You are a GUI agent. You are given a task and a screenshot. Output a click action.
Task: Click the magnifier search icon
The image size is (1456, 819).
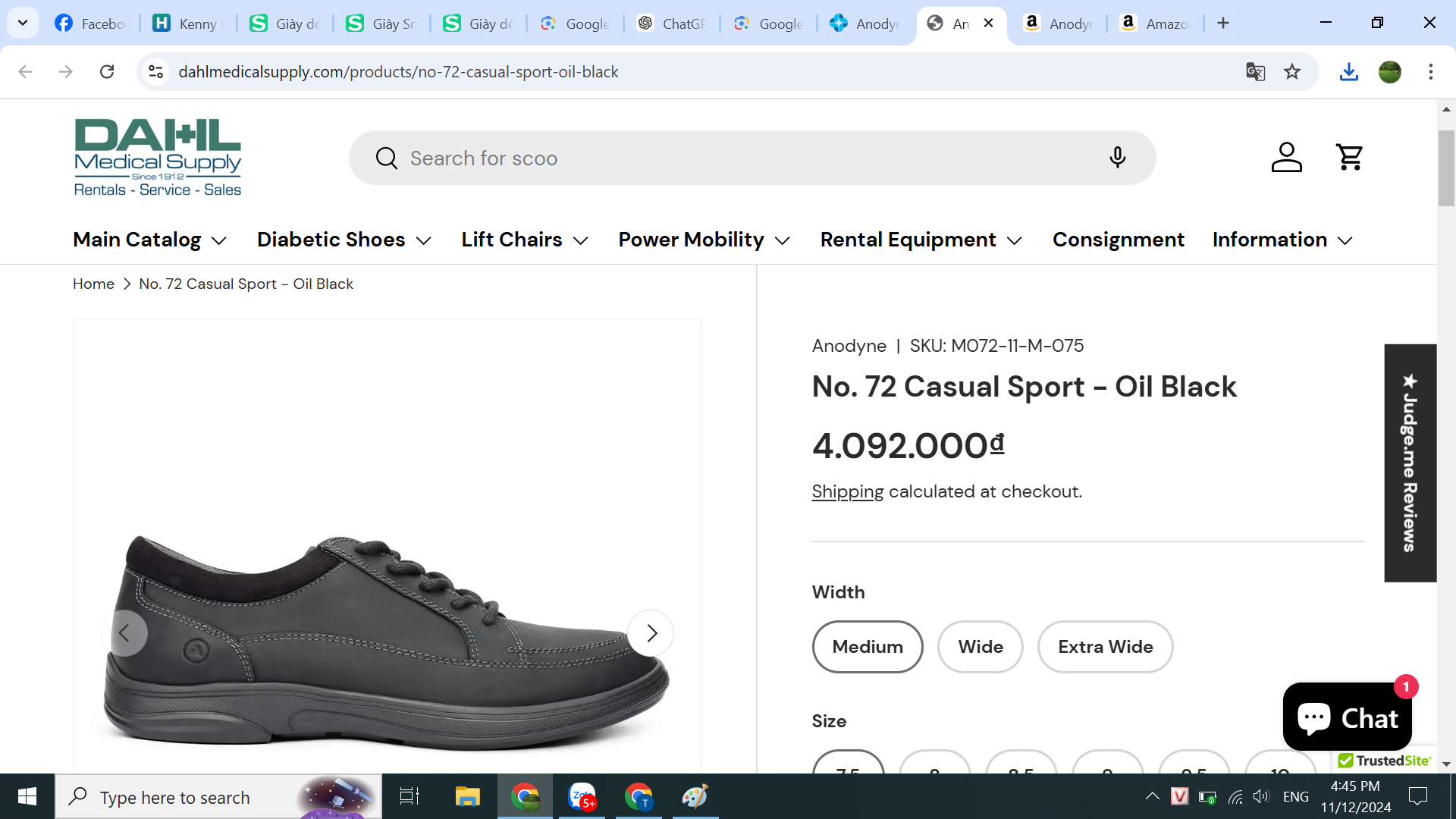(x=387, y=158)
